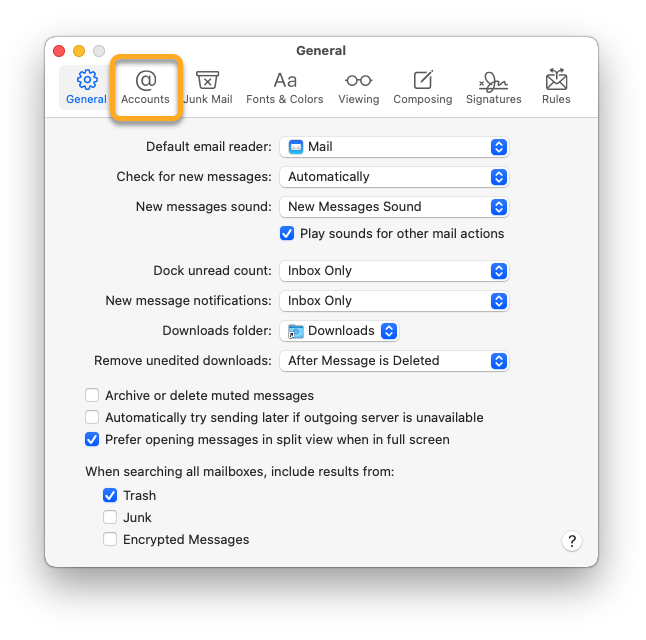Open the Signatures preferences pane
Viewport: 646px width, 640px height.
coord(493,88)
